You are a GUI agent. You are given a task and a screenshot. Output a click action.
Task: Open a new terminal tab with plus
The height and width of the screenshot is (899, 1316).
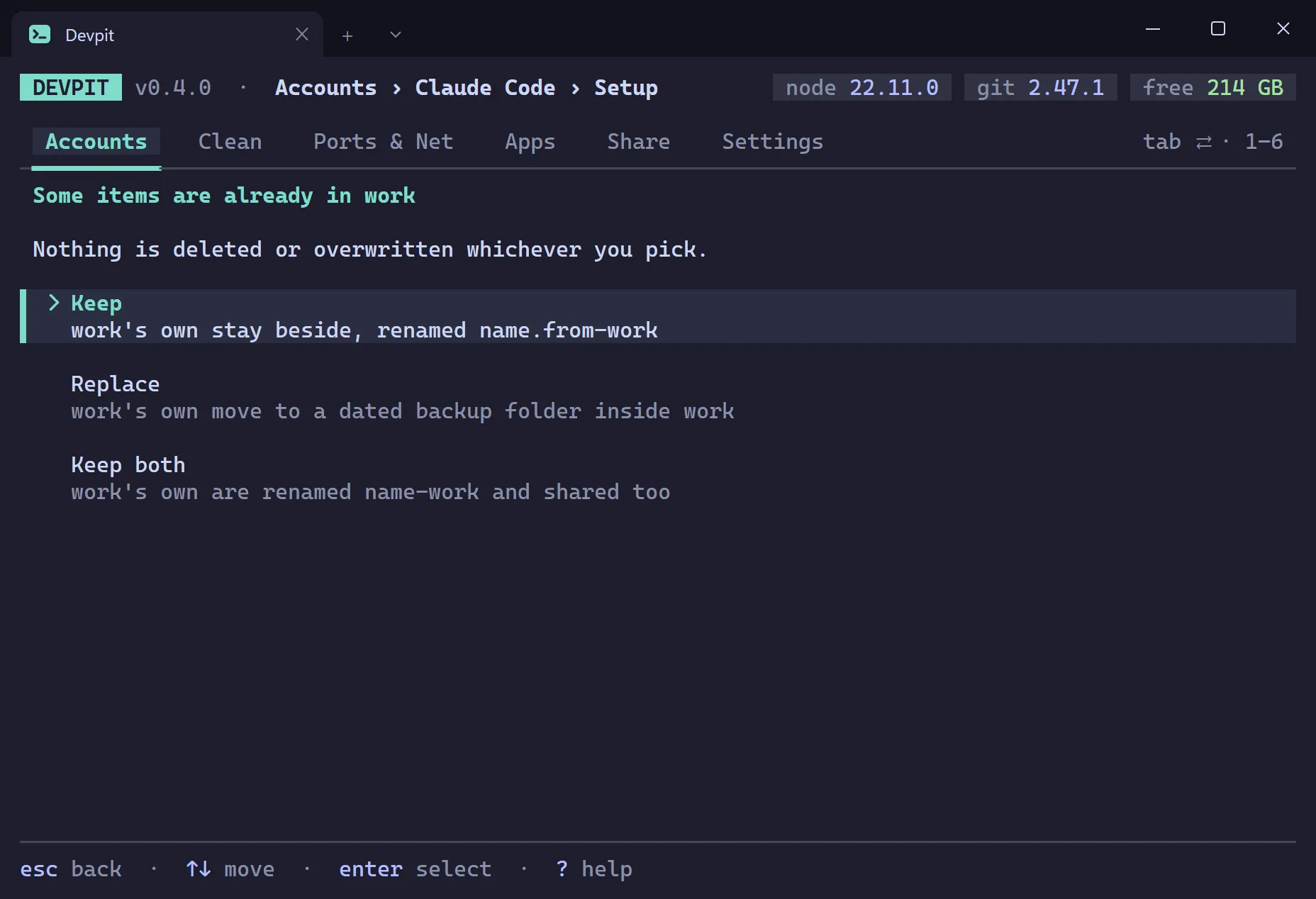tap(347, 35)
